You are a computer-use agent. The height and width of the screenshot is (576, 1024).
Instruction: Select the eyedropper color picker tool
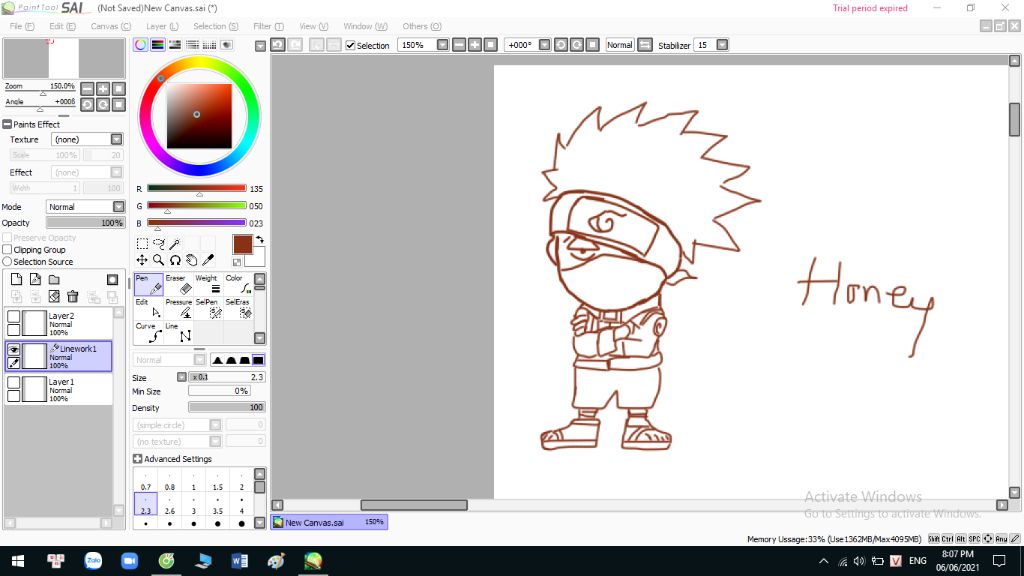208,260
